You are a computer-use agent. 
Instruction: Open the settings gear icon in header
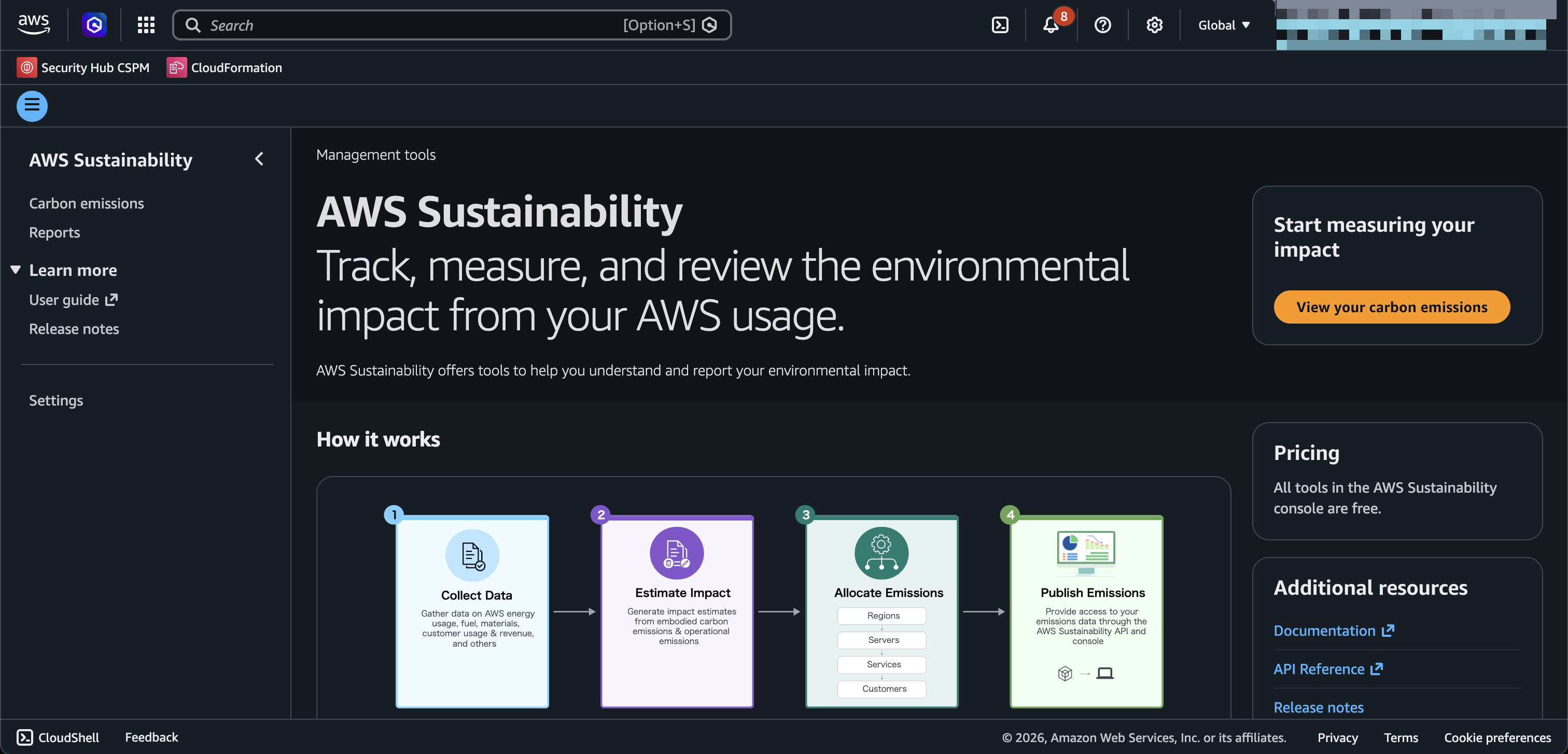click(1154, 25)
